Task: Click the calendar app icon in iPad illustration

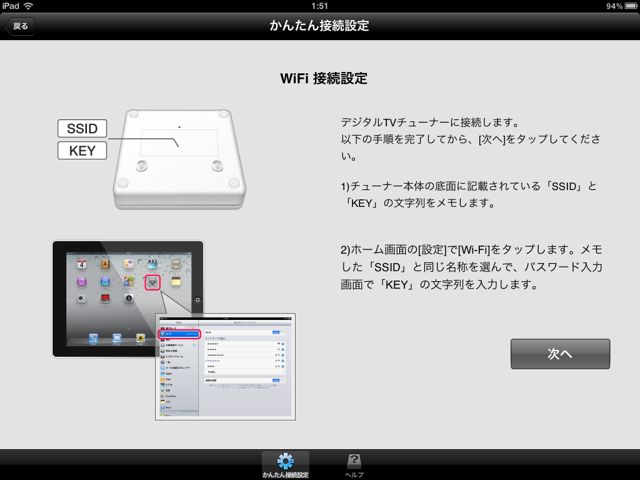Action: (82, 264)
